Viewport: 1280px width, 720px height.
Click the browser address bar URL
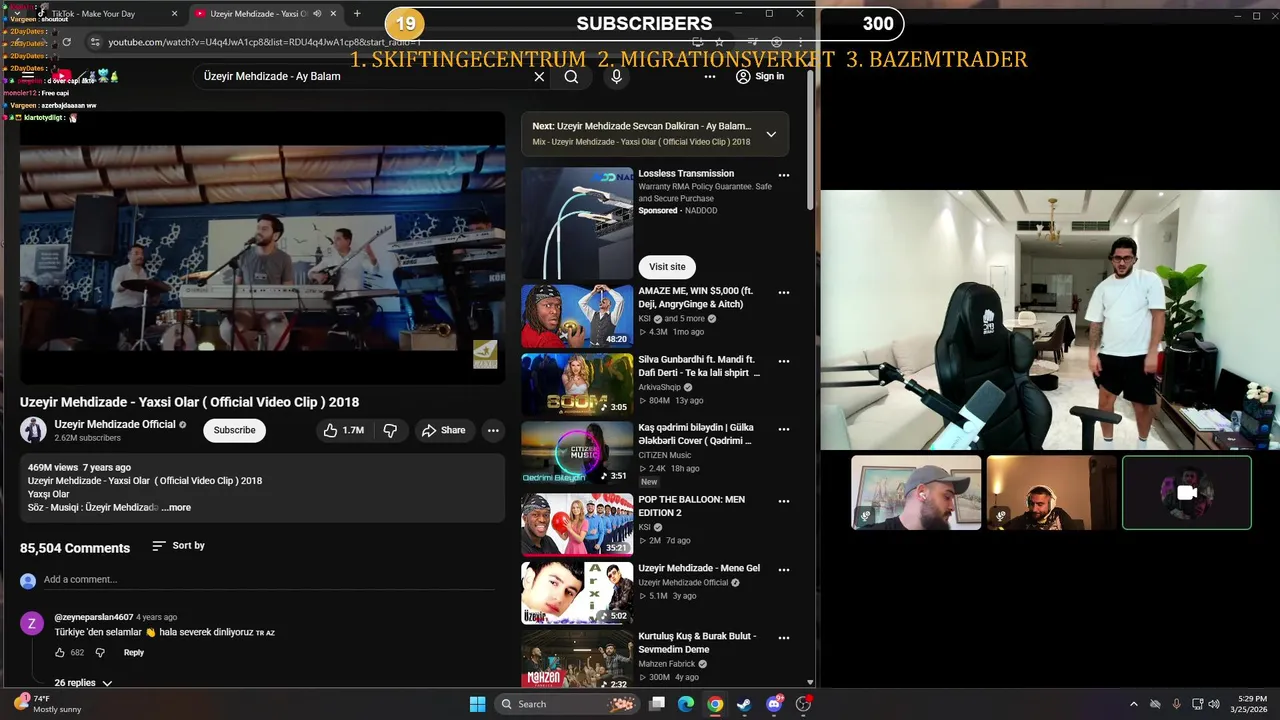[x=264, y=42]
